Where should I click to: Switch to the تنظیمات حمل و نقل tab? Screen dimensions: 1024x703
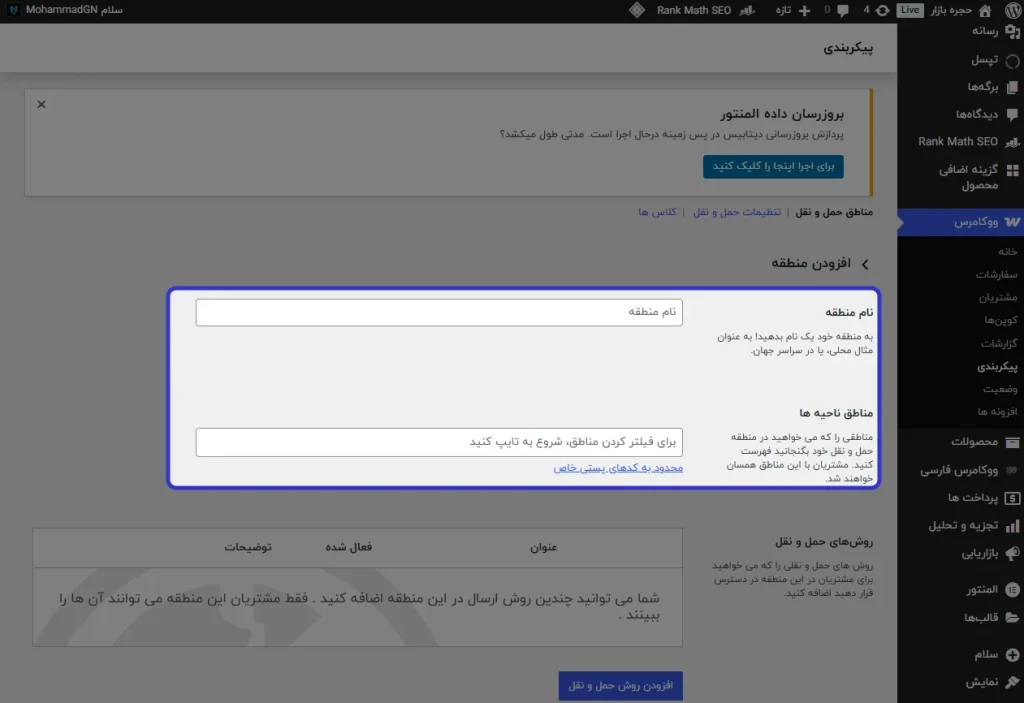(x=739, y=213)
